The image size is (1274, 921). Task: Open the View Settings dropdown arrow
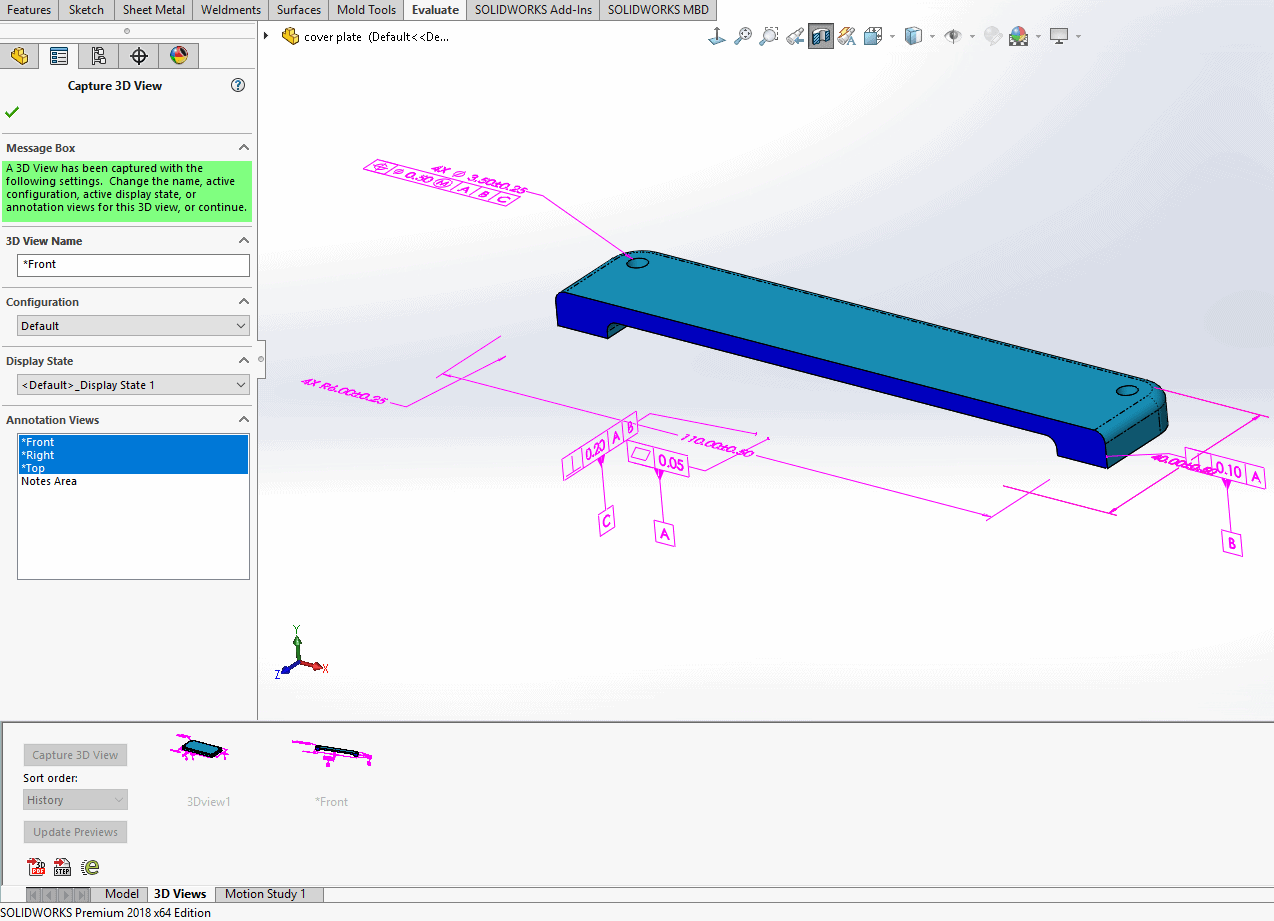pos(1078,37)
